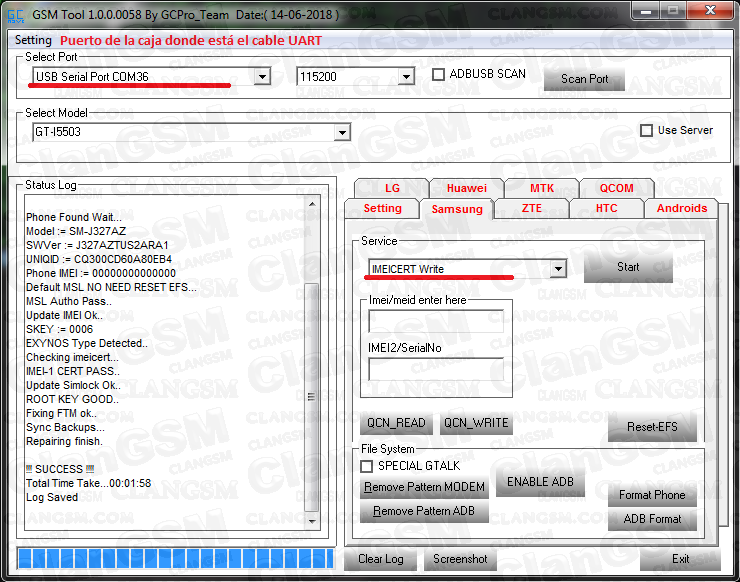Switch to the Huawei tab
Screen dimensions: 740x582
coord(466,188)
